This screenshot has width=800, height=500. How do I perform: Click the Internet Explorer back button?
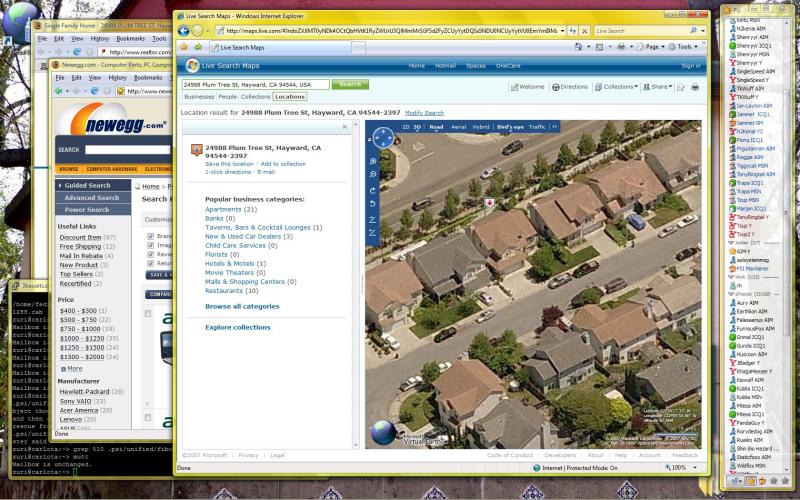[183, 30]
